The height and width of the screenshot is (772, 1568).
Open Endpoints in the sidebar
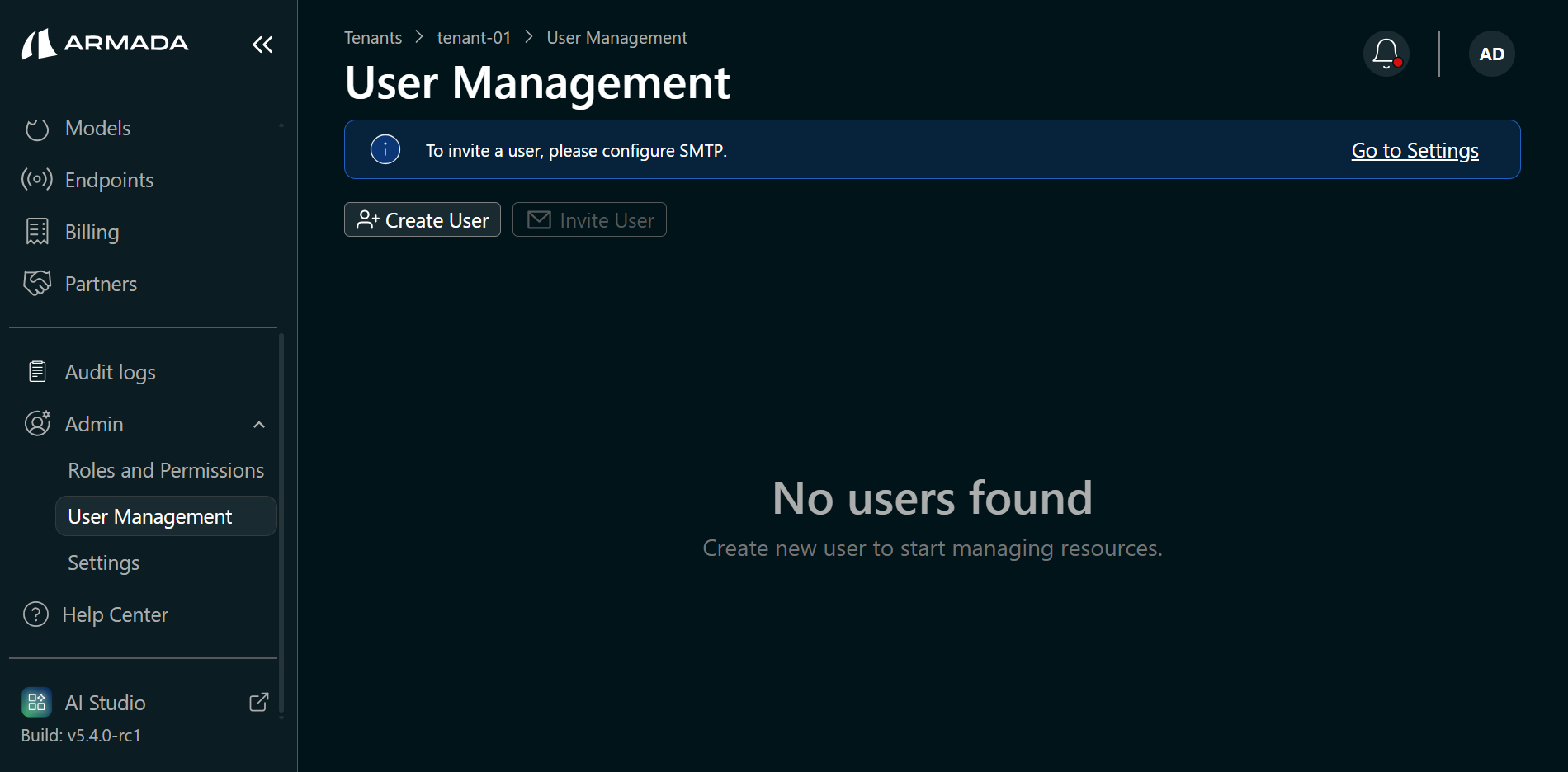coord(109,180)
